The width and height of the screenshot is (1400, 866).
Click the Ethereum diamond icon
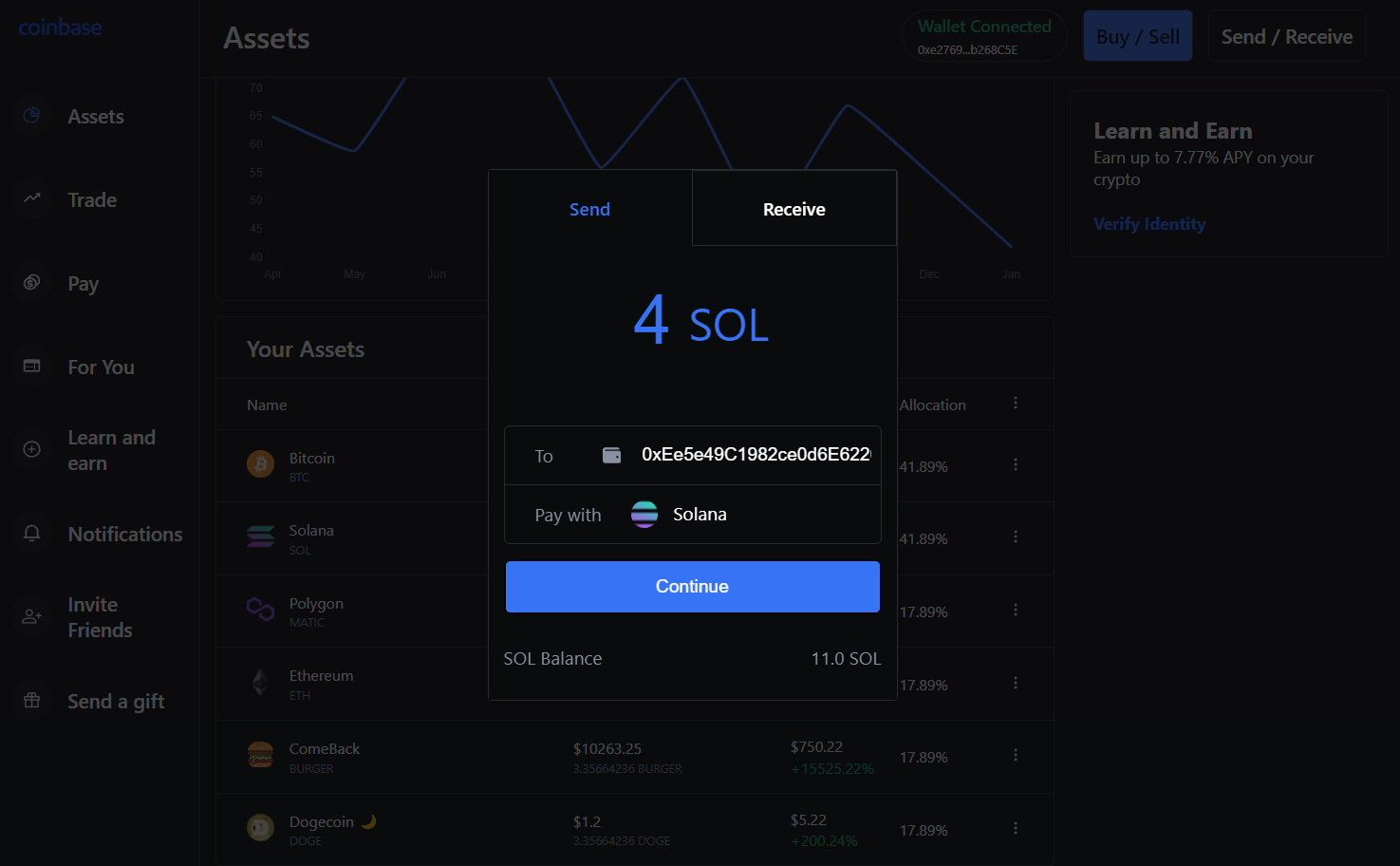[x=260, y=682]
